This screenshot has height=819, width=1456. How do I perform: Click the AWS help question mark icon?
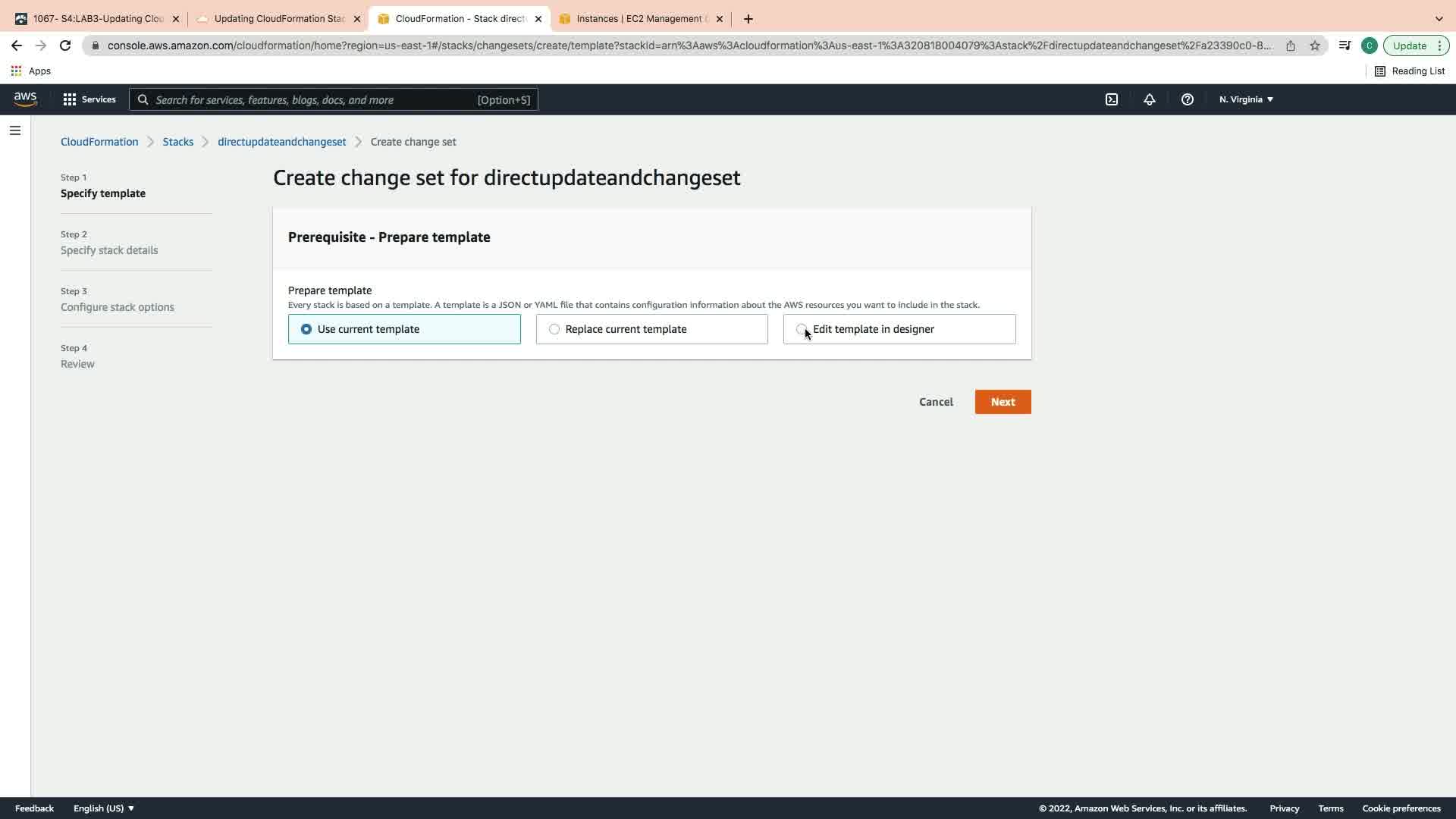[x=1188, y=99]
